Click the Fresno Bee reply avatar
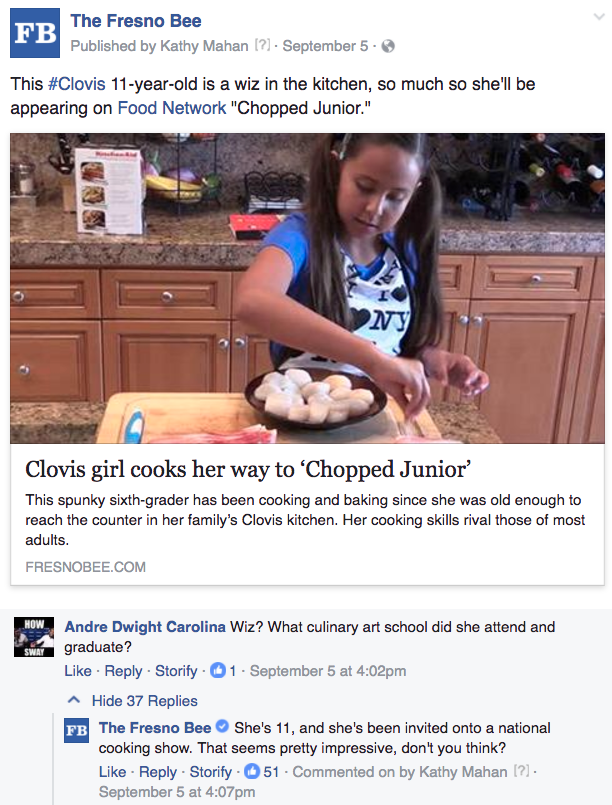The height and width of the screenshot is (805, 612). [76, 730]
